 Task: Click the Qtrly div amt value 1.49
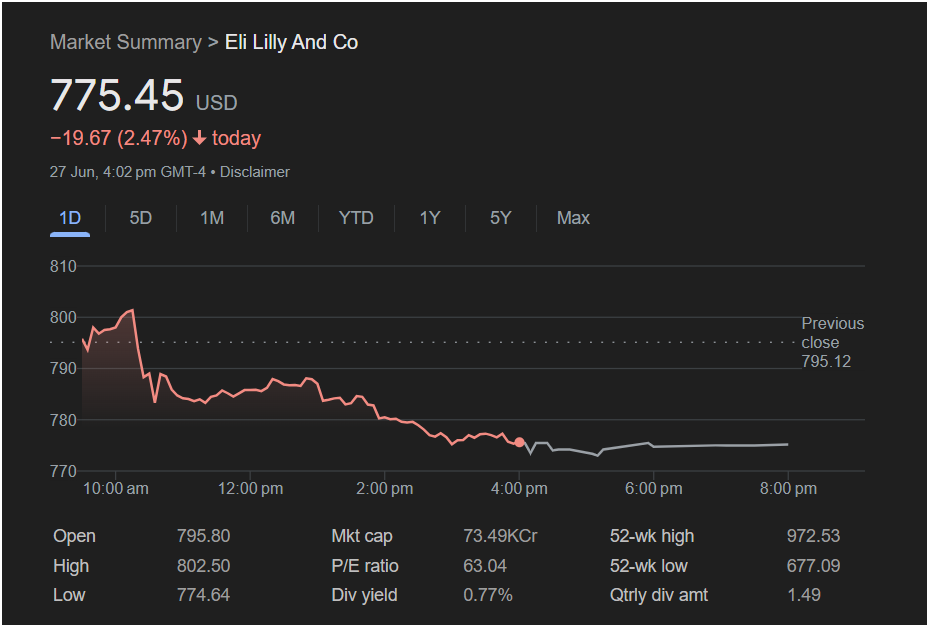click(803, 594)
